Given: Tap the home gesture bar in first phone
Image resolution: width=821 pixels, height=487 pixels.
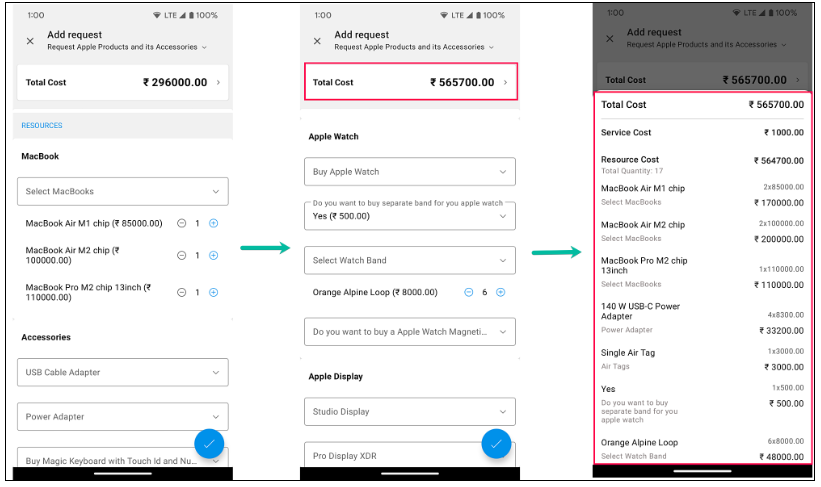Looking at the screenshot, I should click(x=123, y=473).
